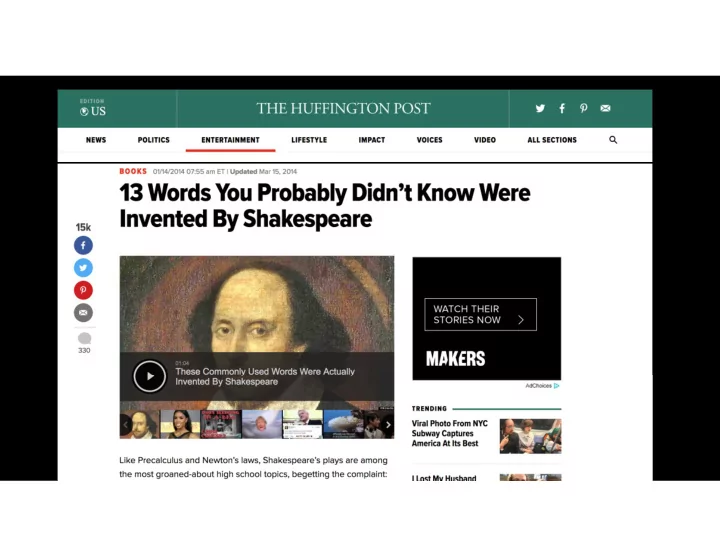Pin article with red Pinterest sidebar button

click(83, 290)
